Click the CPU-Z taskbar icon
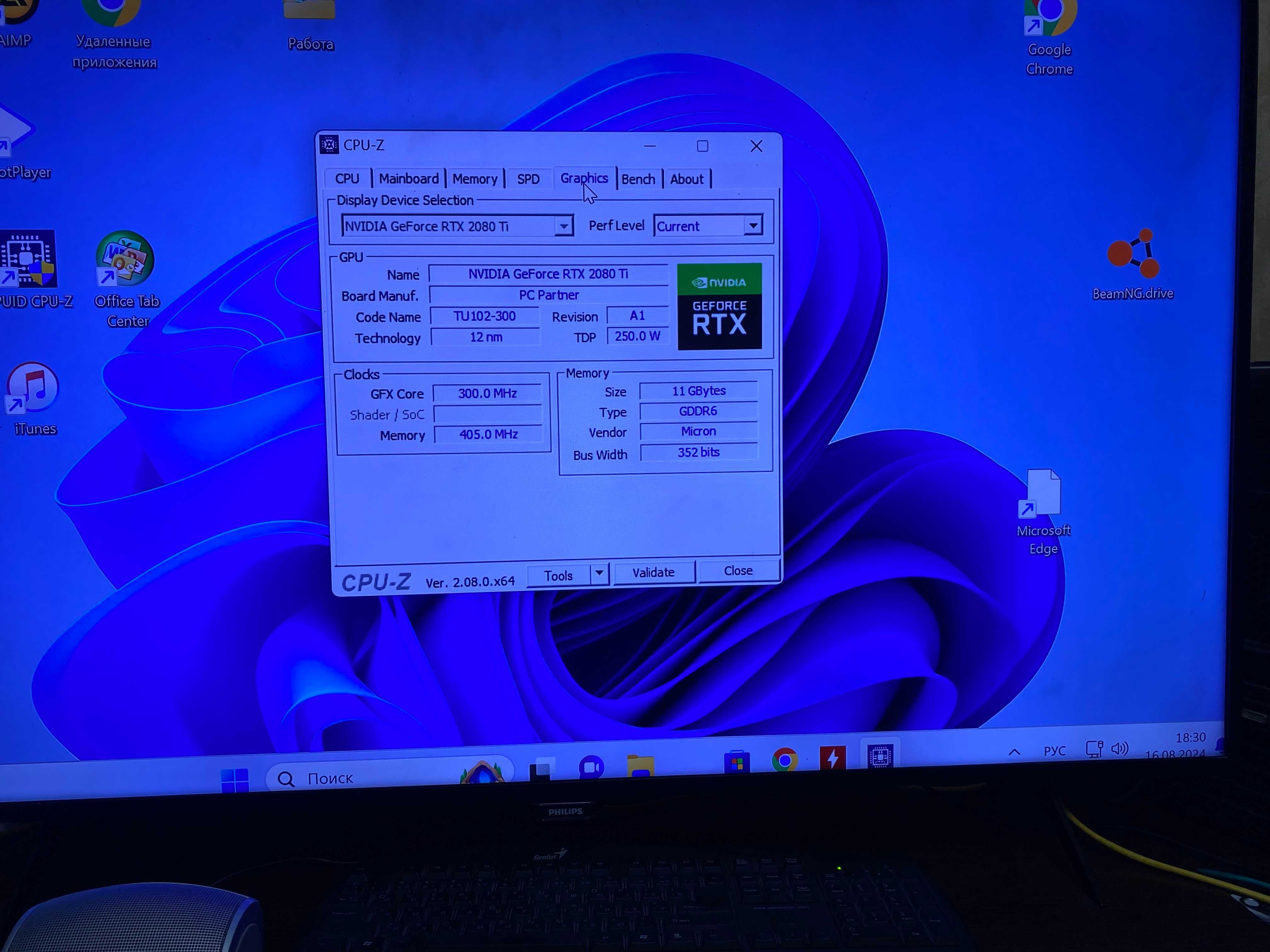The width and height of the screenshot is (1270, 952). (x=881, y=756)
